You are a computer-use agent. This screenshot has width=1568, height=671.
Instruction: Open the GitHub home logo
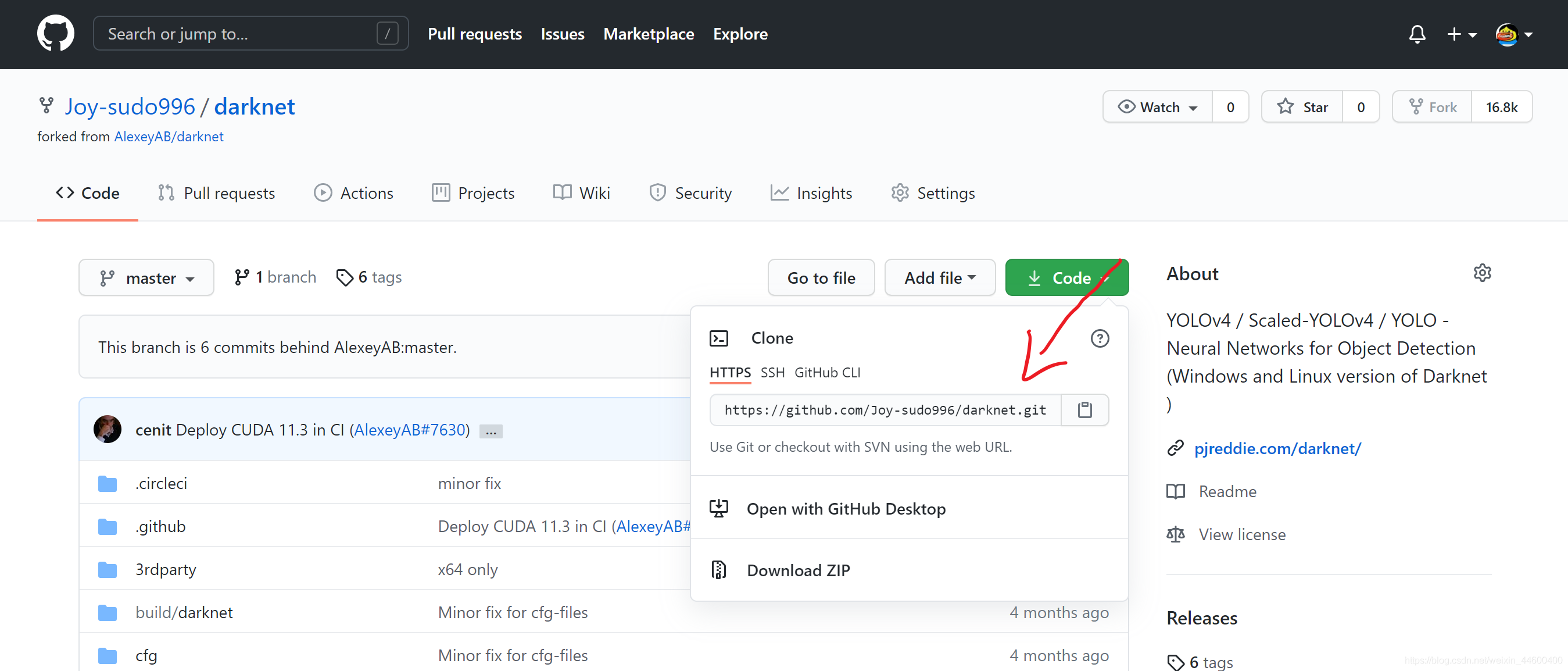pos(55,34)
